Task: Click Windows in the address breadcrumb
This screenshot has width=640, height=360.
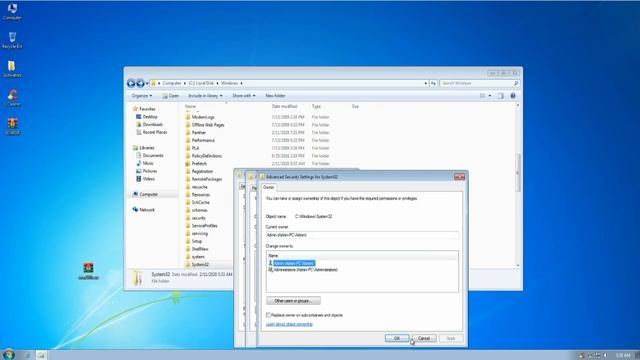Action: 229,83
